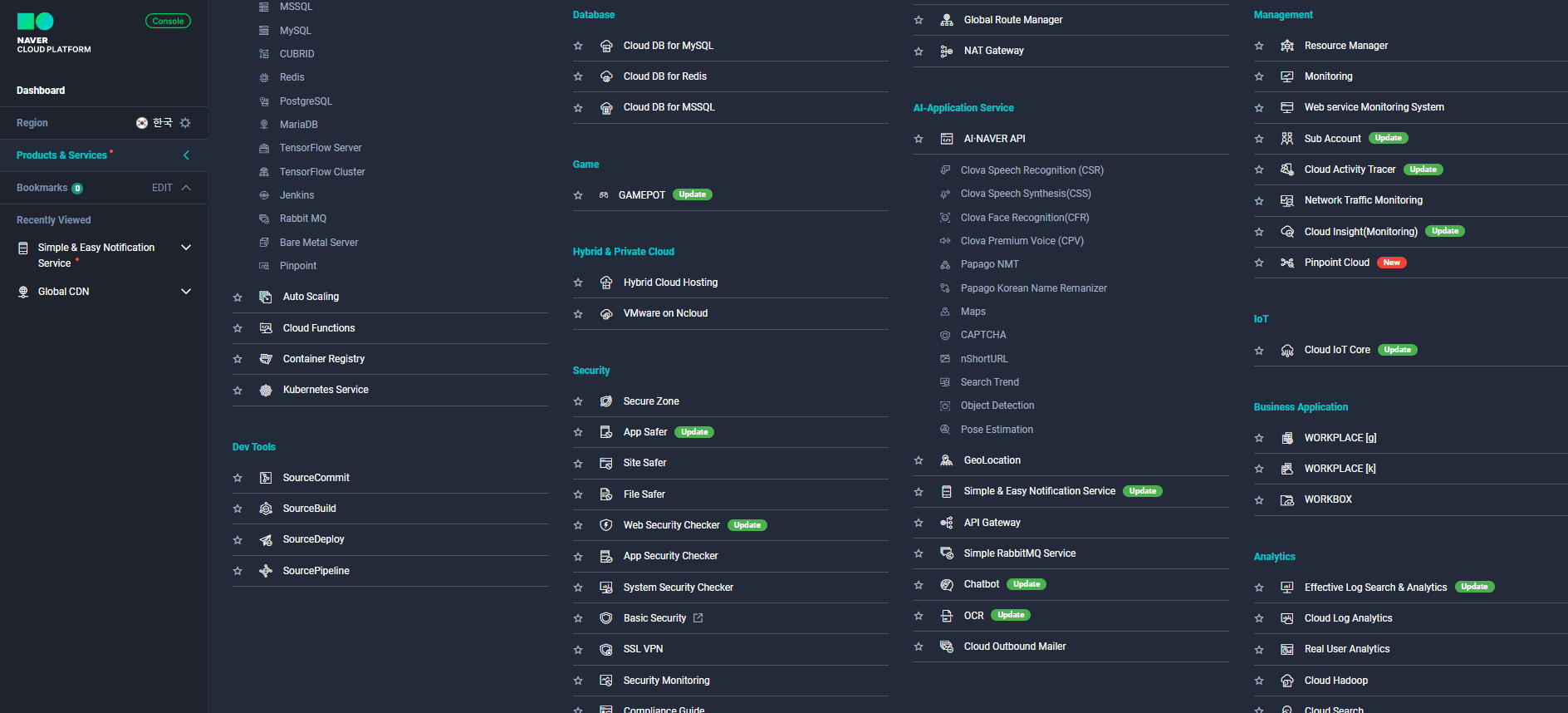Click the Cloud DB for MySQL icon
Screen dimensions: 1568x713
[606, 46]
